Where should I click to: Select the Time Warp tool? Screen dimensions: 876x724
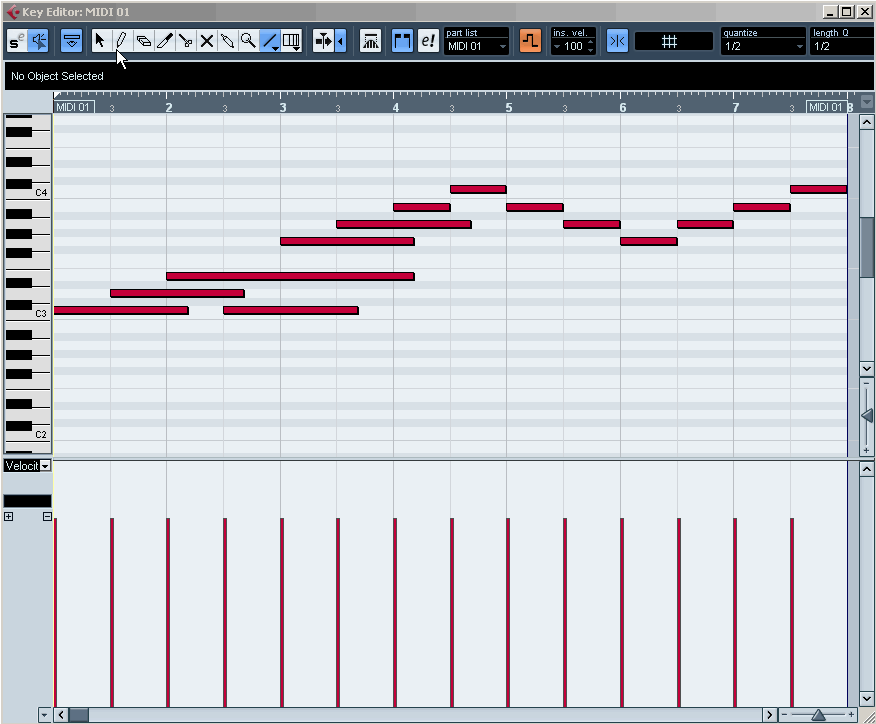(291, 41)
